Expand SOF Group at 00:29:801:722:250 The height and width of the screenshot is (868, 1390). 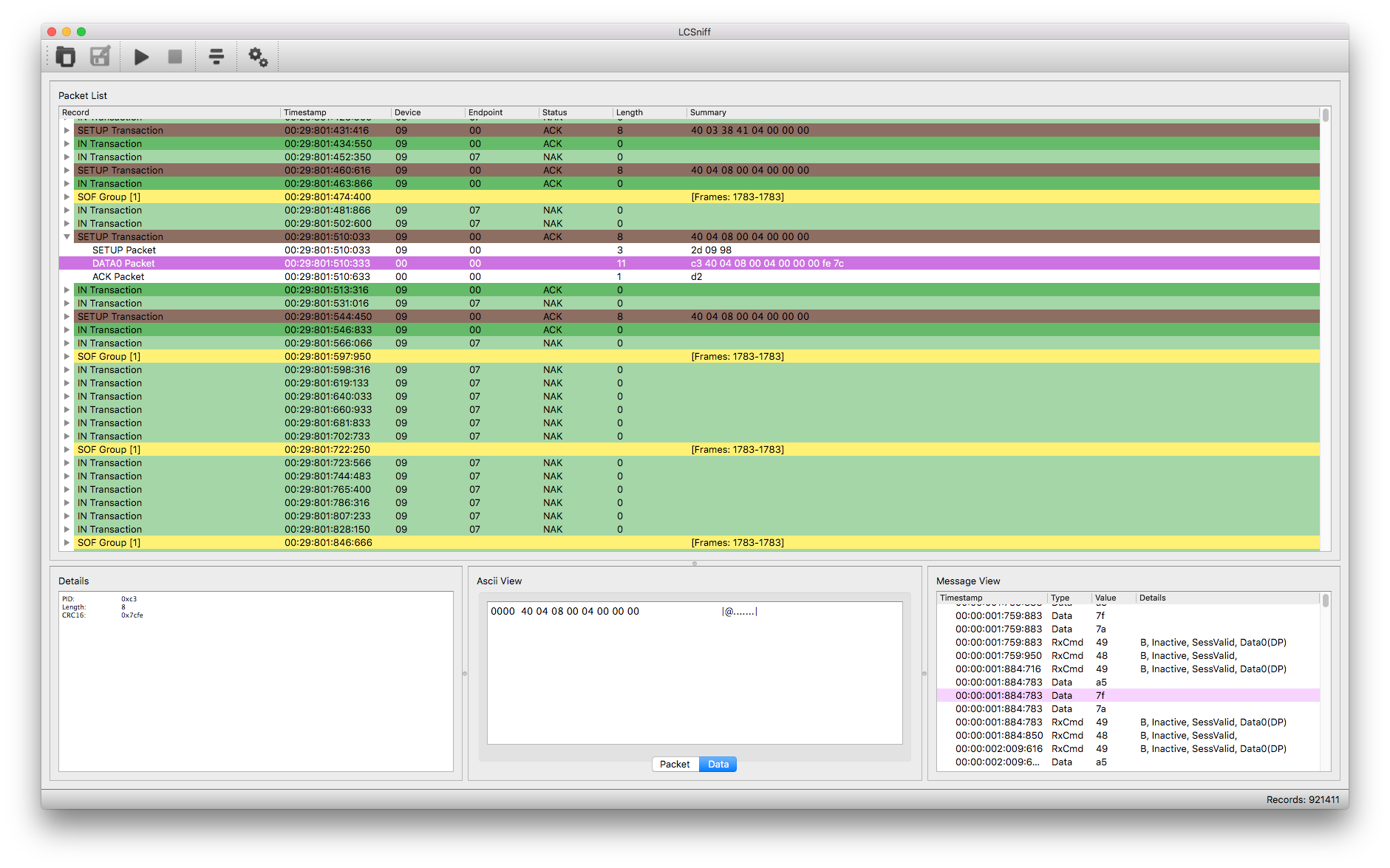point(67,450)
